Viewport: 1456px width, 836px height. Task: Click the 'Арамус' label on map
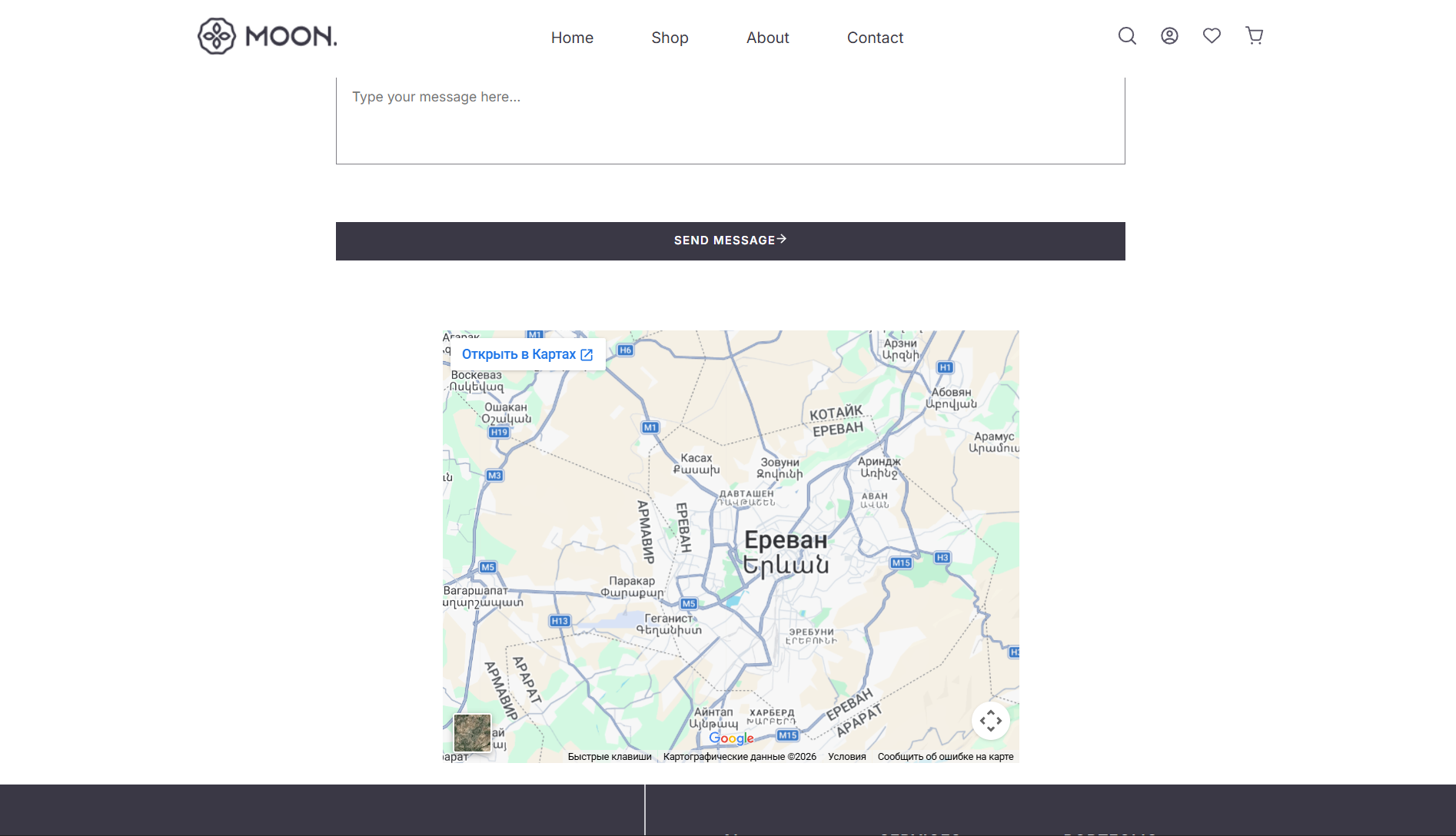[x=994, y=436]
